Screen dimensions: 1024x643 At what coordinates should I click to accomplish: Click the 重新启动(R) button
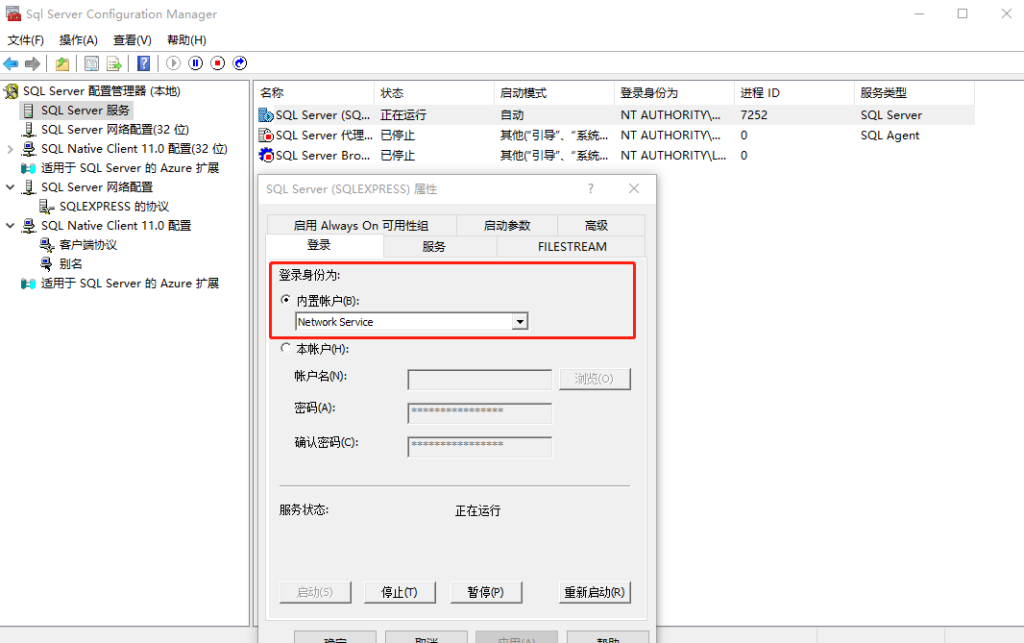pos(594,592)
